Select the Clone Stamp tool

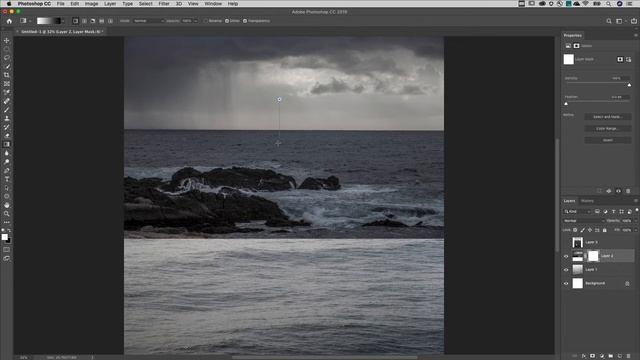pyautogui.click(x=7, y=118)
